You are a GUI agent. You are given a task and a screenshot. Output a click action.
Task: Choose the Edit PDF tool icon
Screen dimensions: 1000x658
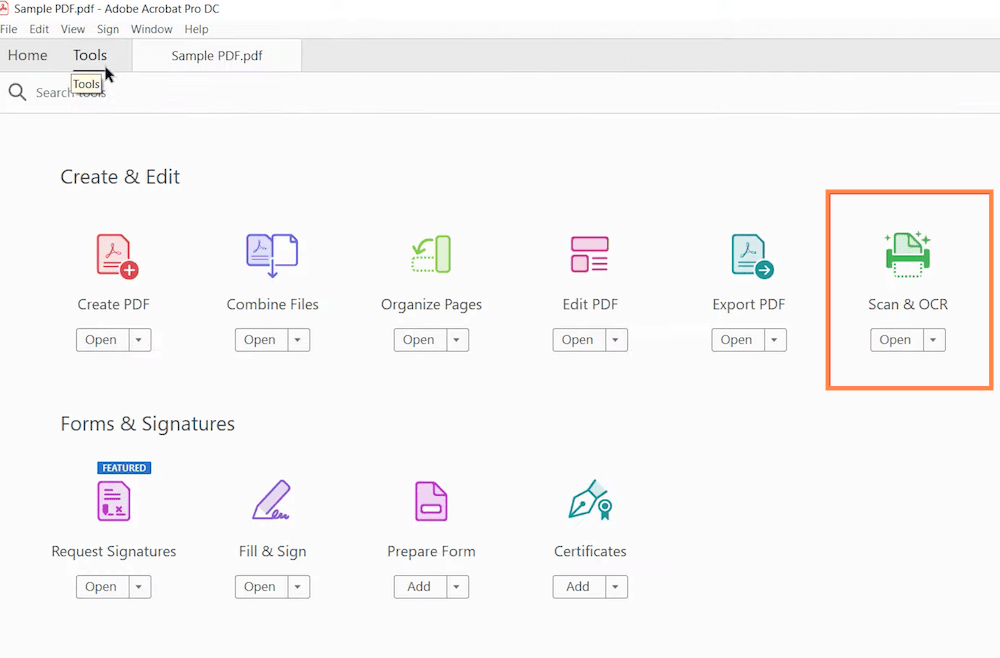pyautogui.click(x=589, y=255)
